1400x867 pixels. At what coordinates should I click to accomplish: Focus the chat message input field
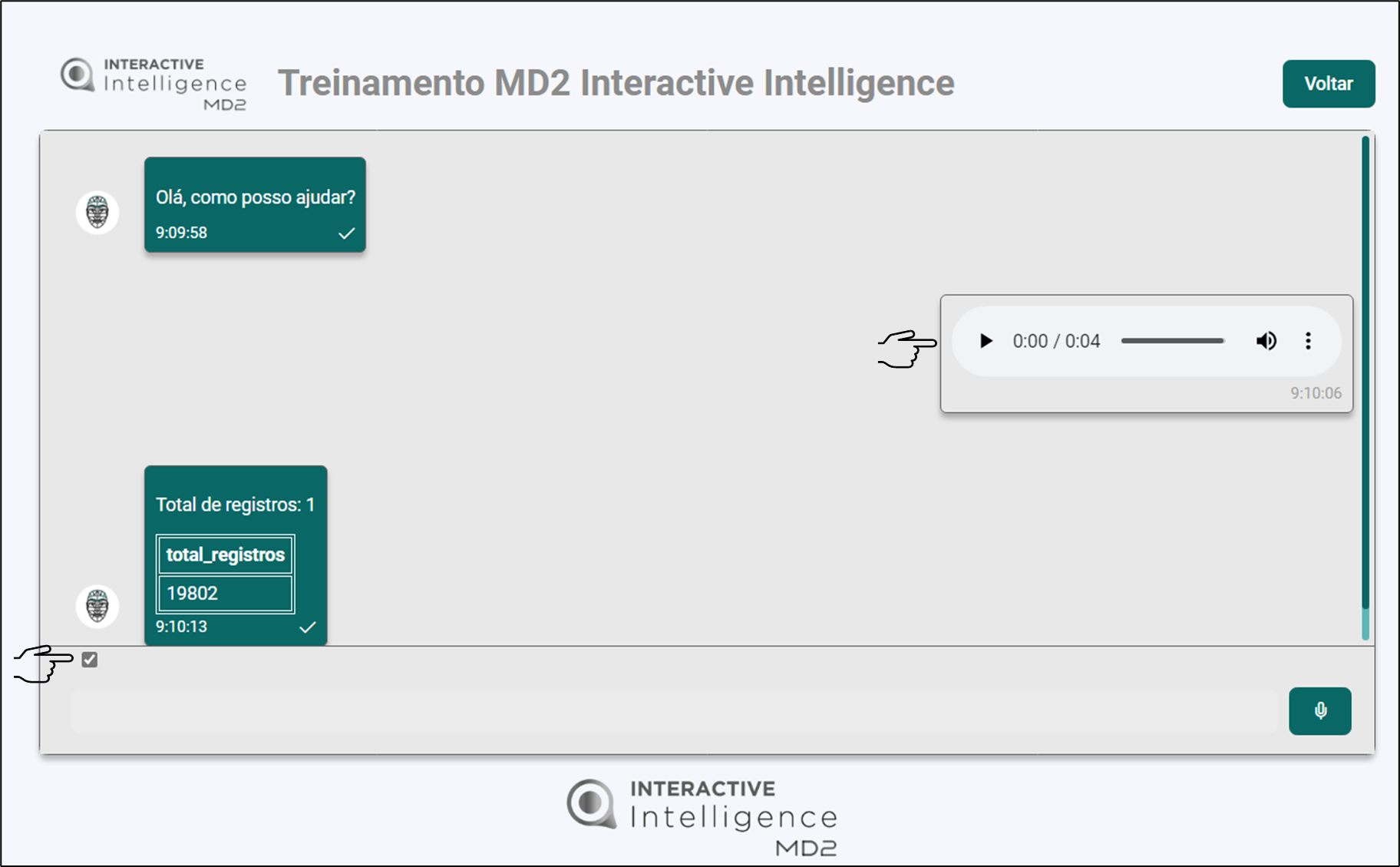coord(674,711)
